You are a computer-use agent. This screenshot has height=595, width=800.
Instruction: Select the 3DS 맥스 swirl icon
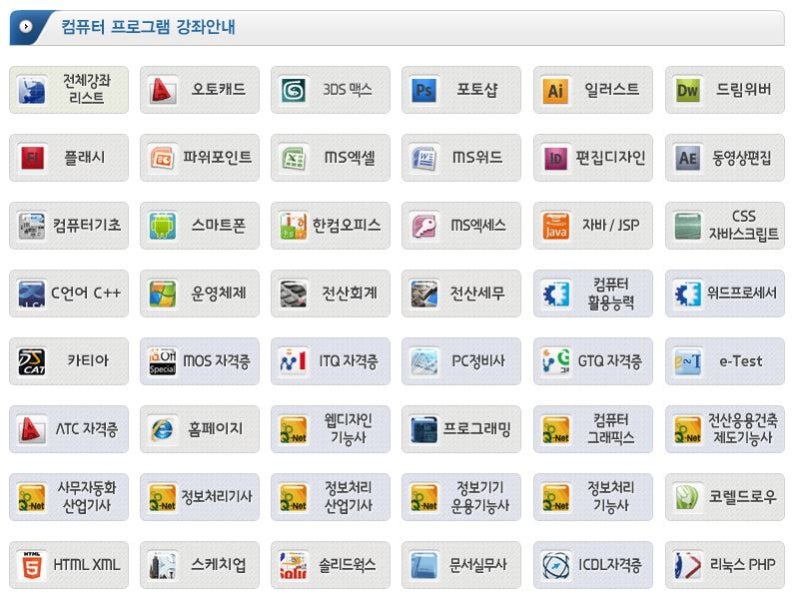293,90
